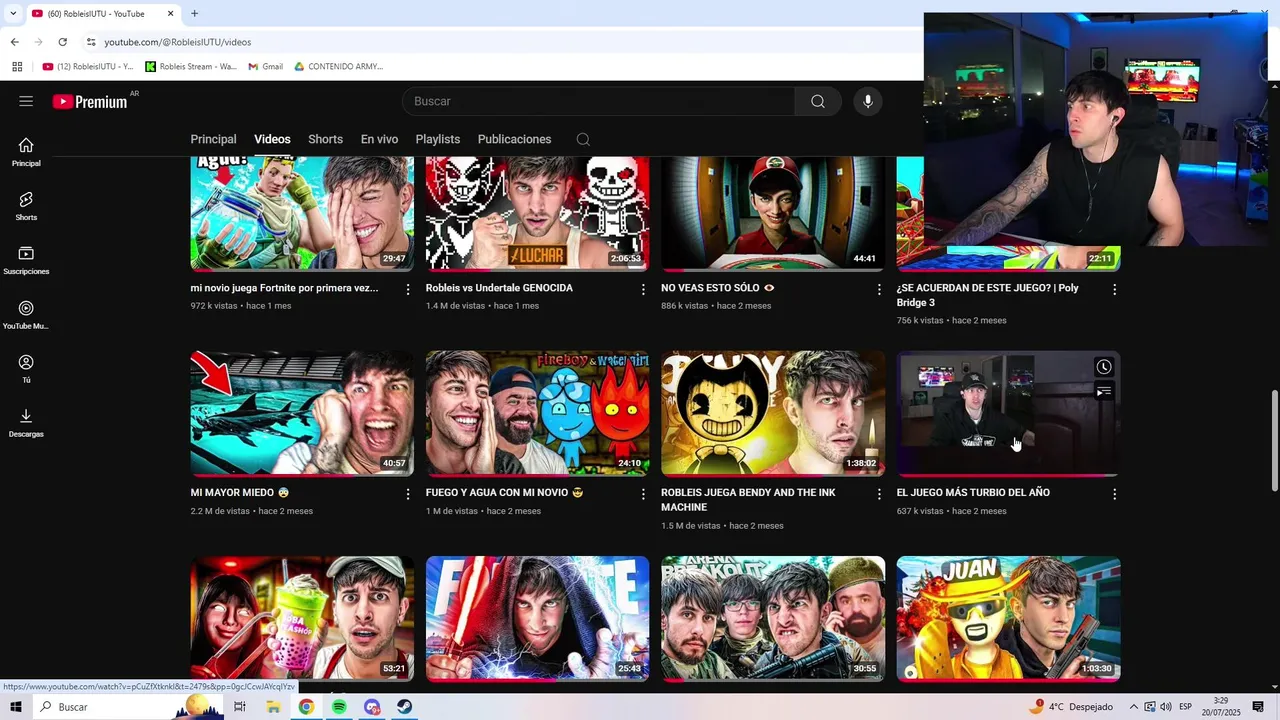Click the YouTube Premium logo
The height and width of the screenshot is (720, 1280).
(90, 101)
